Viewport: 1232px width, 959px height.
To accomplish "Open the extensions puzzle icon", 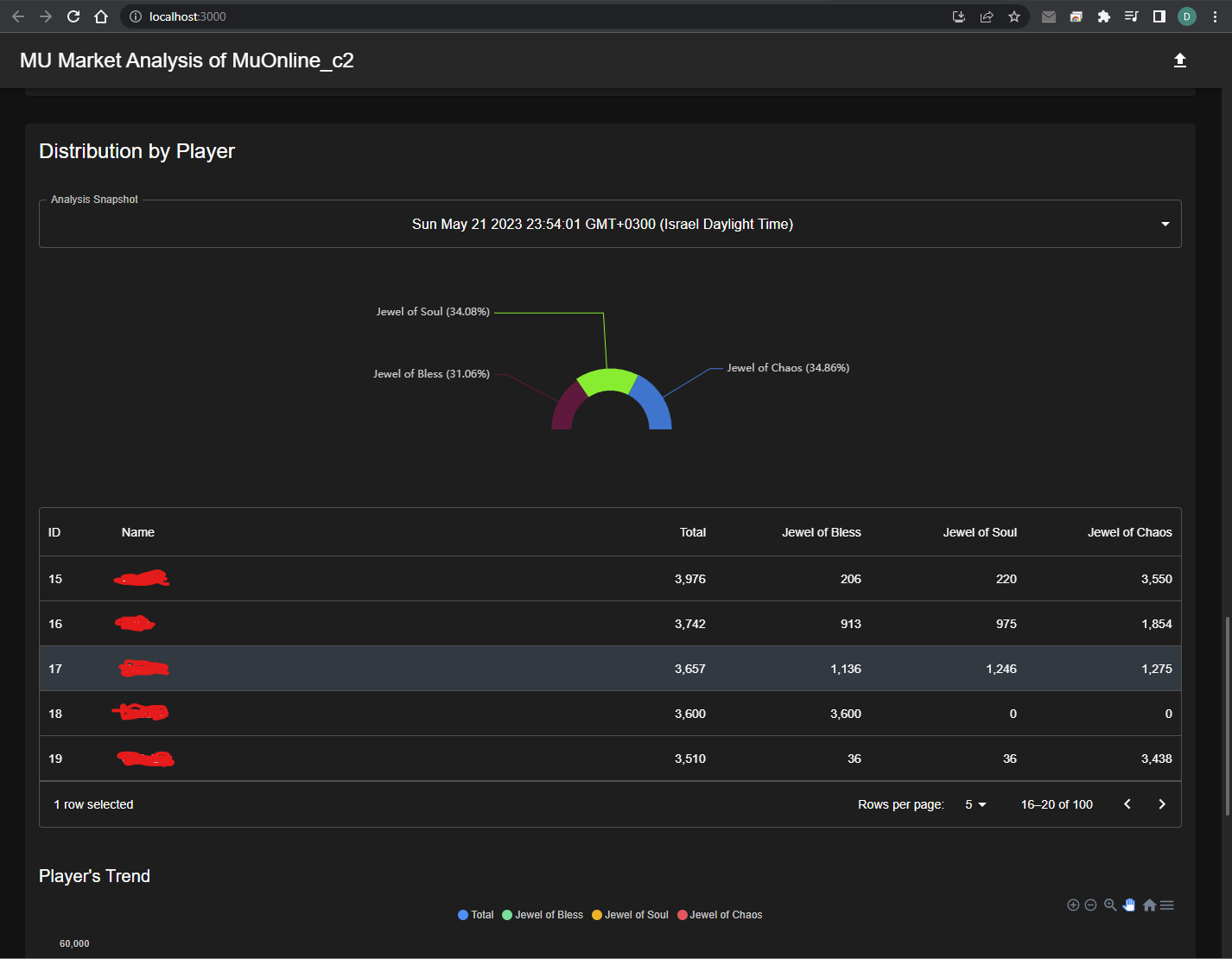I will [1104, 16].
